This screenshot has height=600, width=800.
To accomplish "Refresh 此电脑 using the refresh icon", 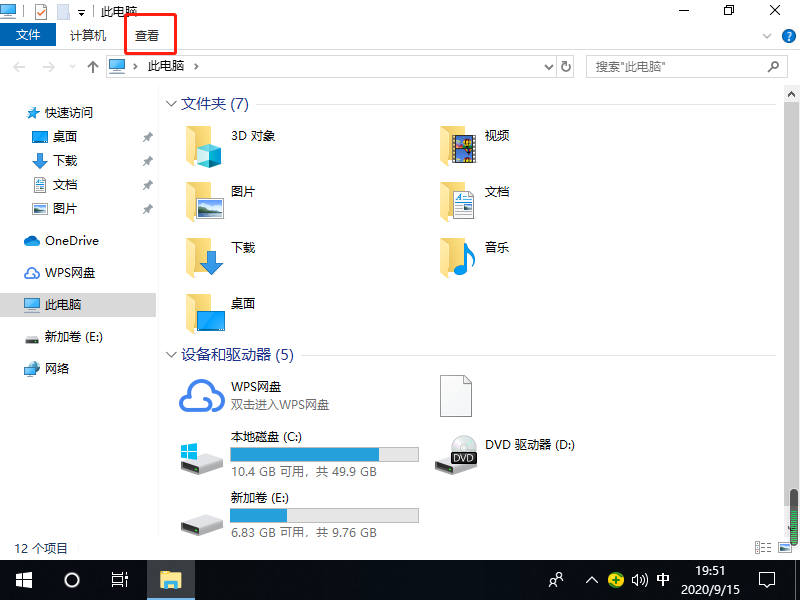I will click(x=564, y=66).
